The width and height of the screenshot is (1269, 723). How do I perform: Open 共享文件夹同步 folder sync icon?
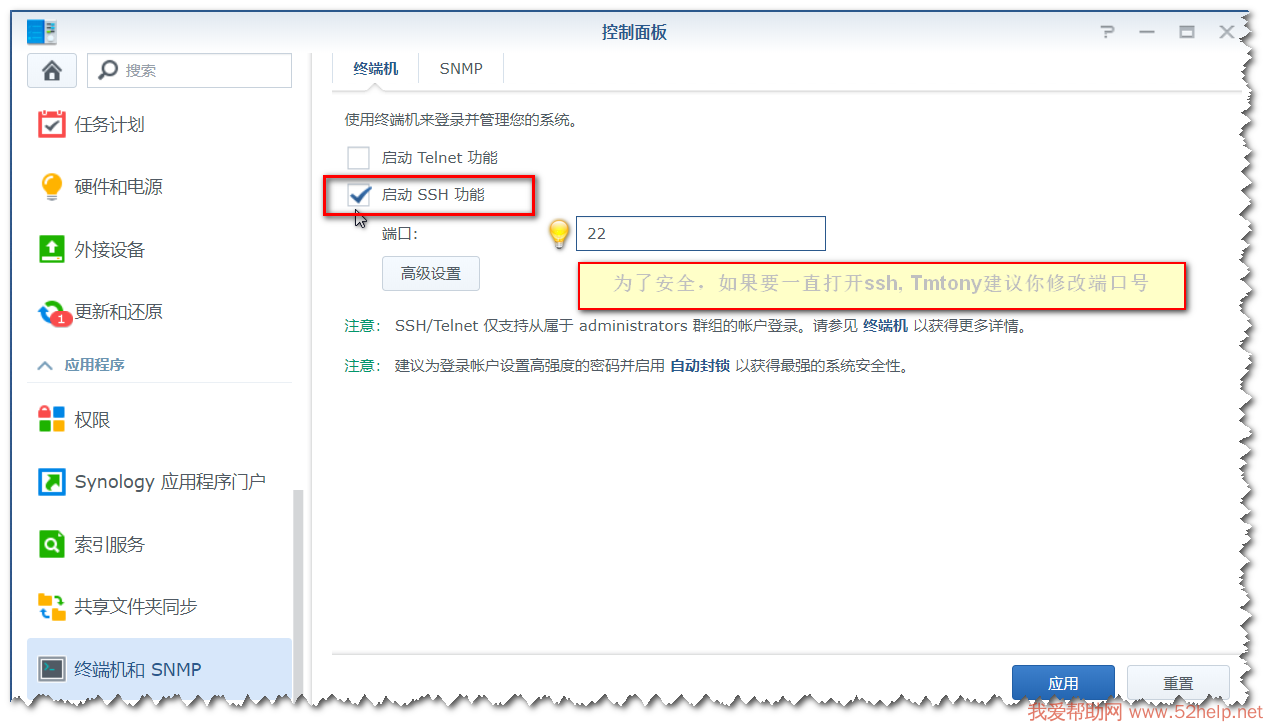(51, 607)
